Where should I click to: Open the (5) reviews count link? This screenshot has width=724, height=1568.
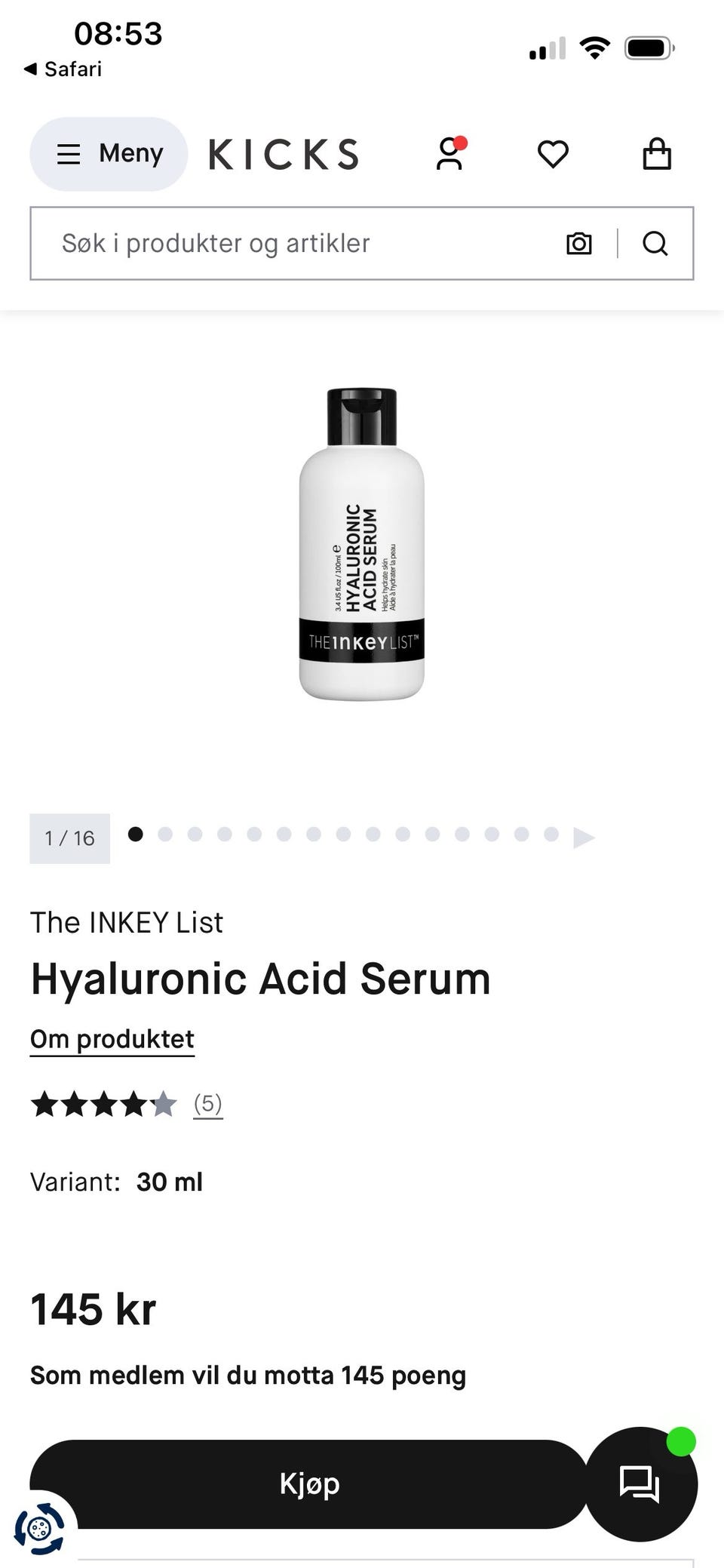[x=208, y=1104]
